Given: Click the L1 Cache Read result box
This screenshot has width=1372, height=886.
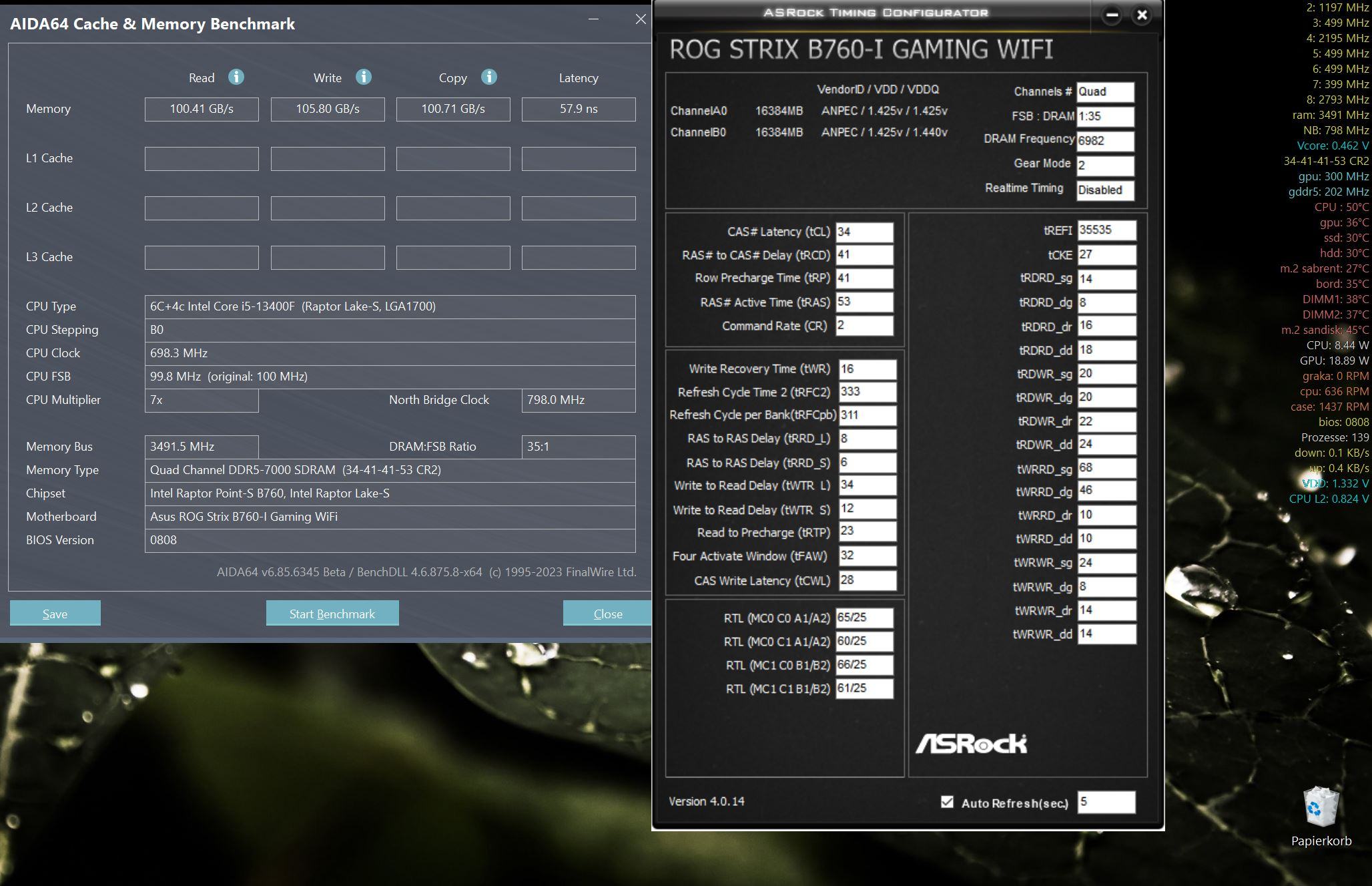Looking at the screenshot, I should 202,158.
